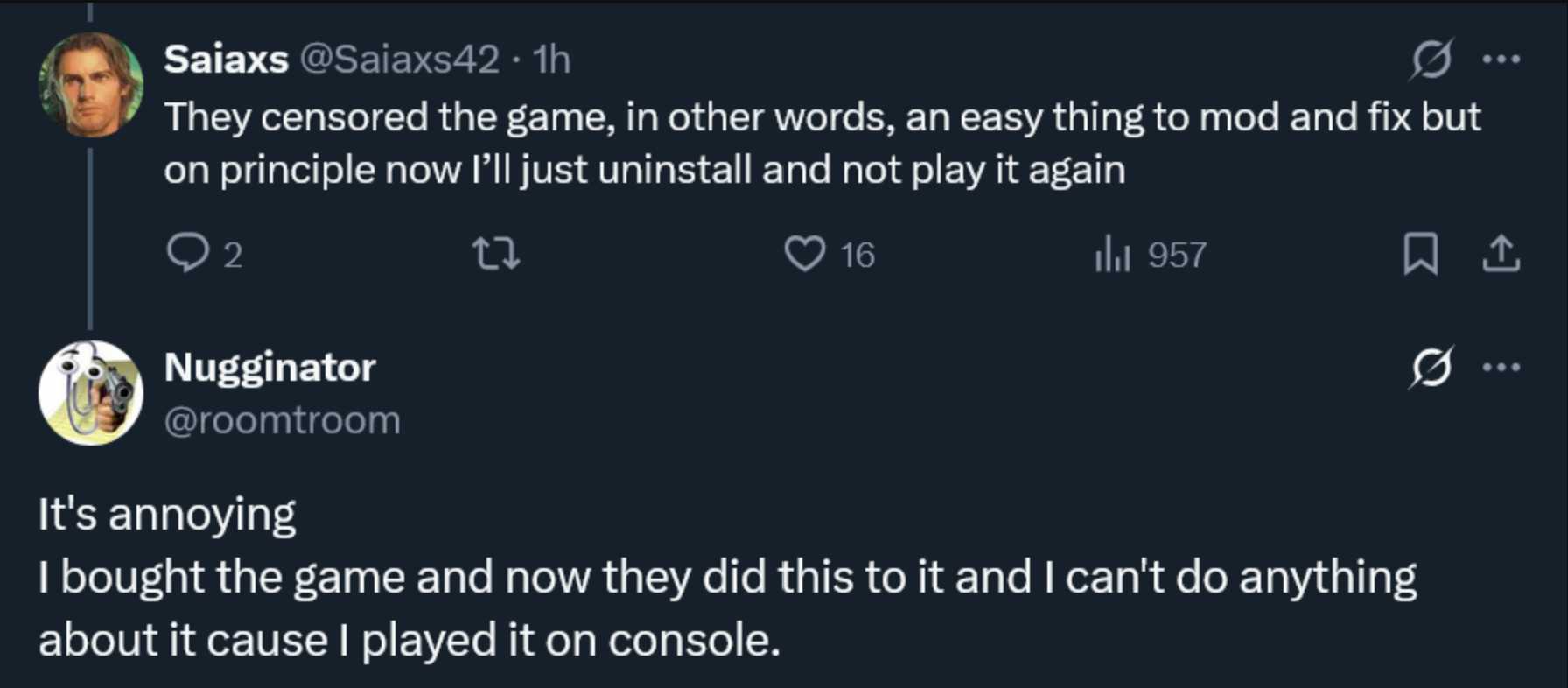Like the Saiaxs tweet with heart icon
The width and height of the screenshot is (1568, 688).
click(804, 255)
